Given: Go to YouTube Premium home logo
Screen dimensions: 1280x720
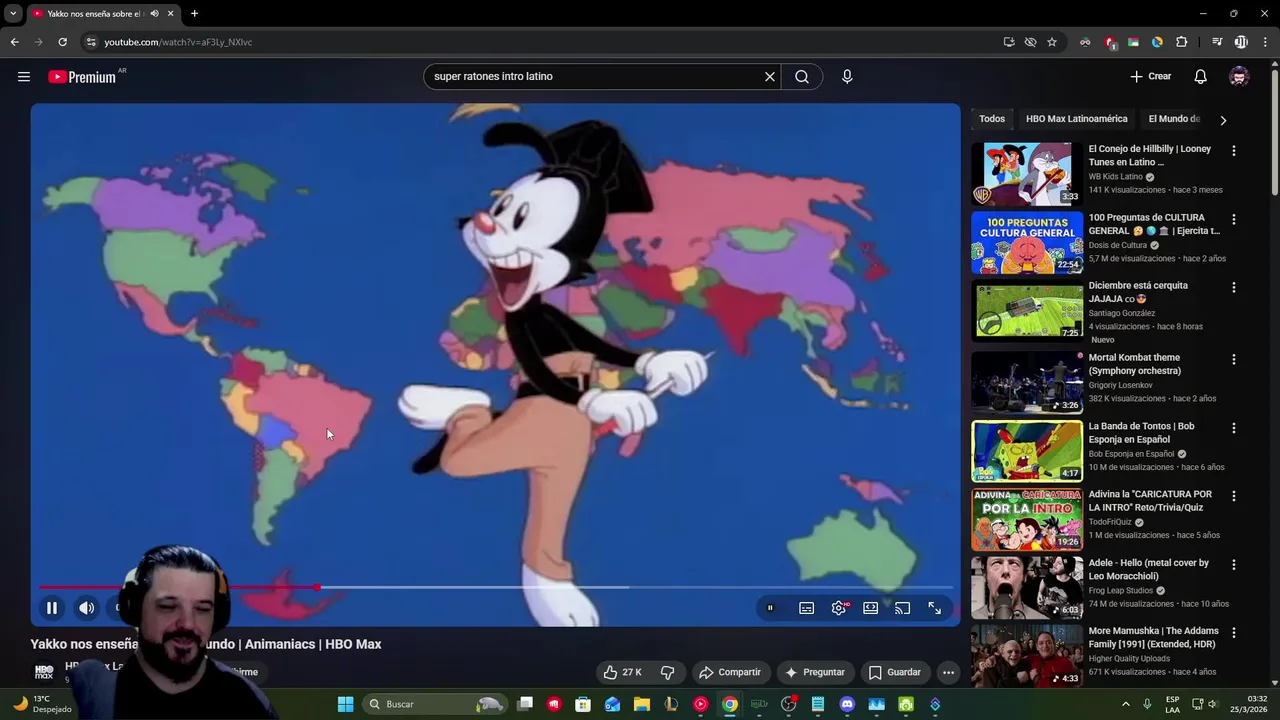Looking at the screenshot, I should point(82,77).
